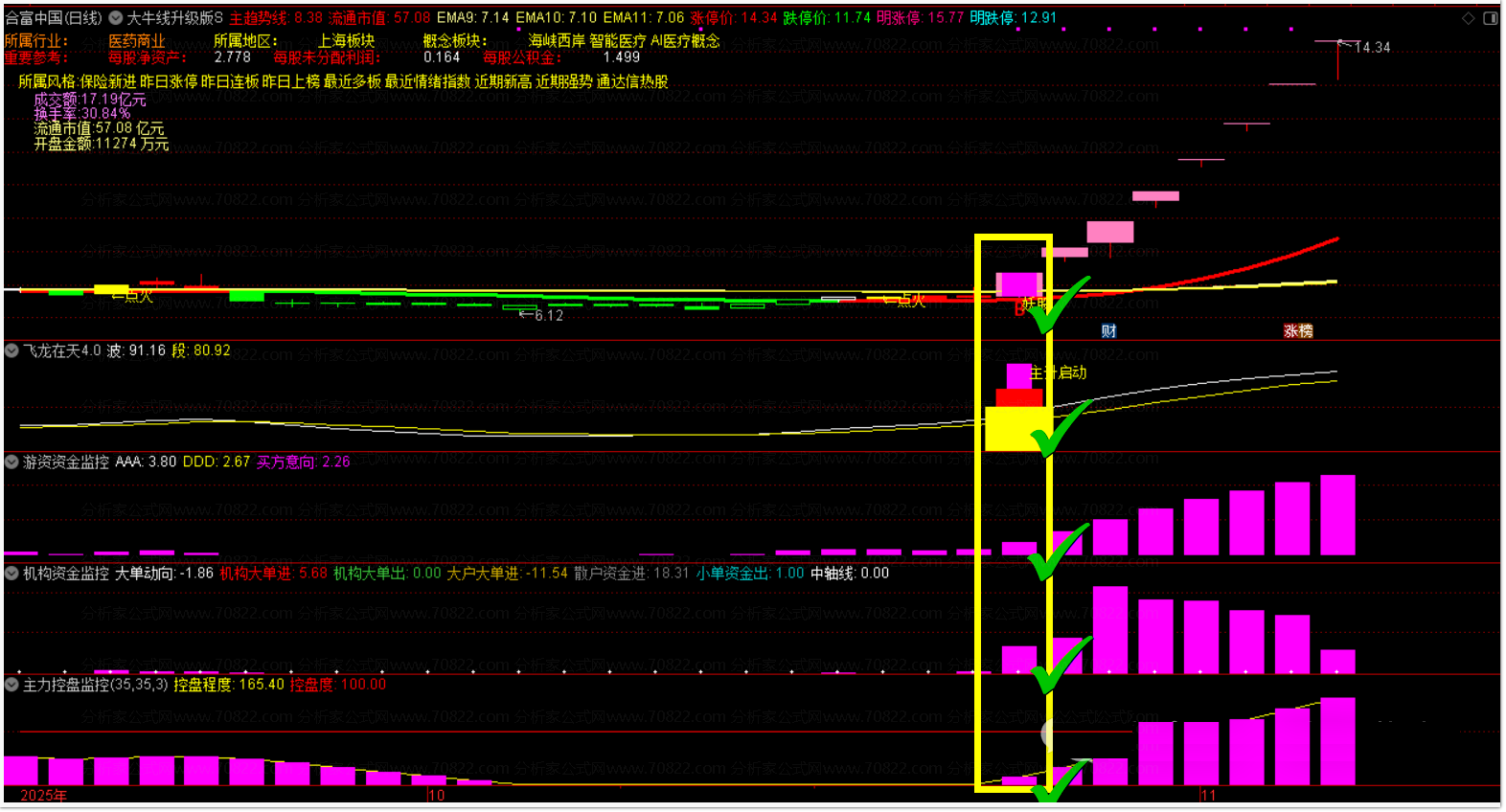
Task: Click the 上海板块 region label
Action: coord(347,40)
